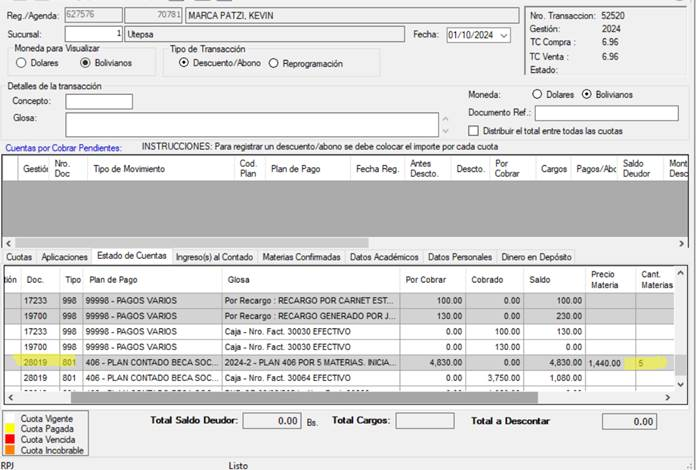Click the Total Saldo Deudor value box
The image size is (696, 470).
(272, 421)
